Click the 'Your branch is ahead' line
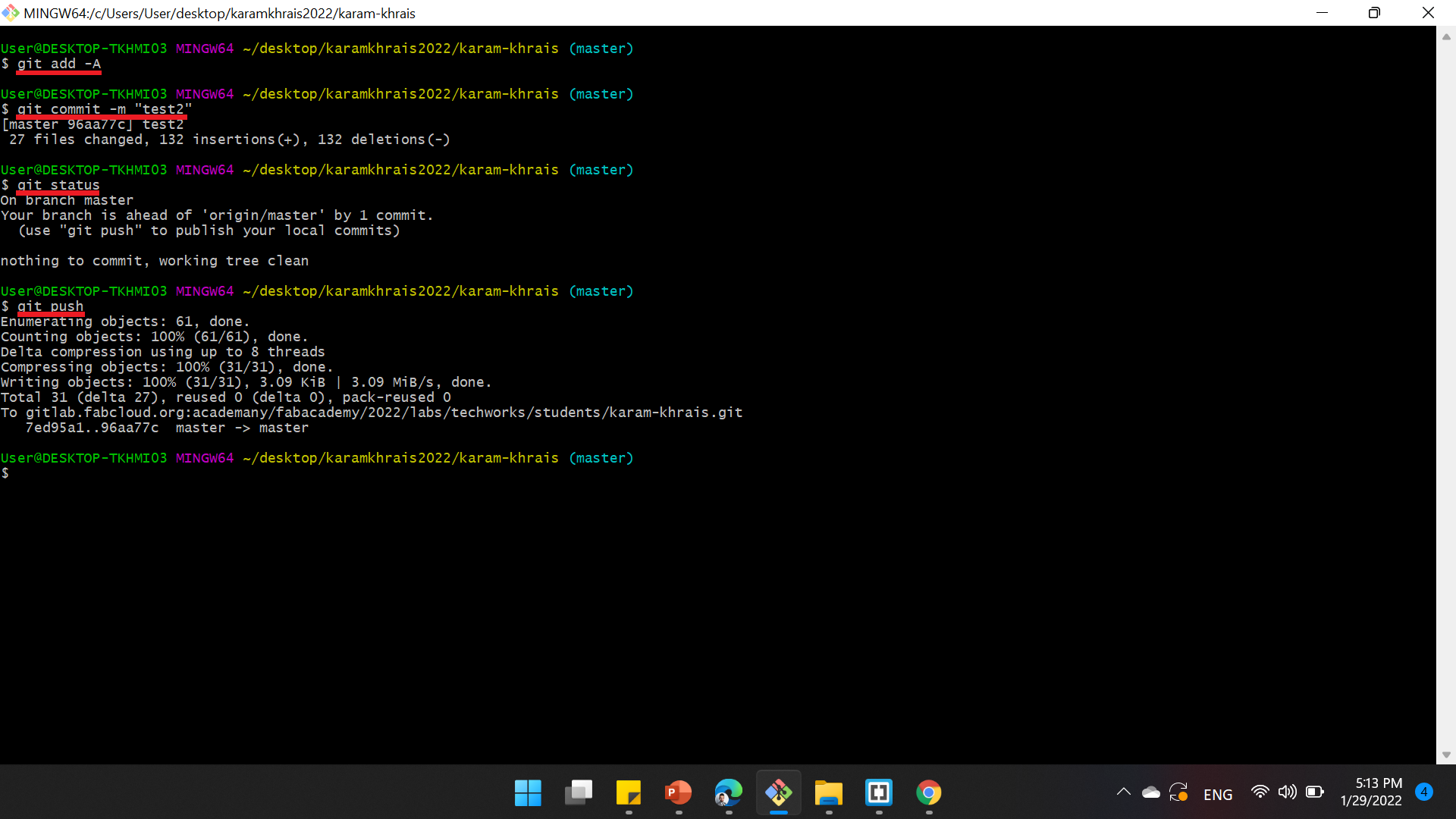The image size is (1456, 819). pyautogui.click(x=217, y=215)
